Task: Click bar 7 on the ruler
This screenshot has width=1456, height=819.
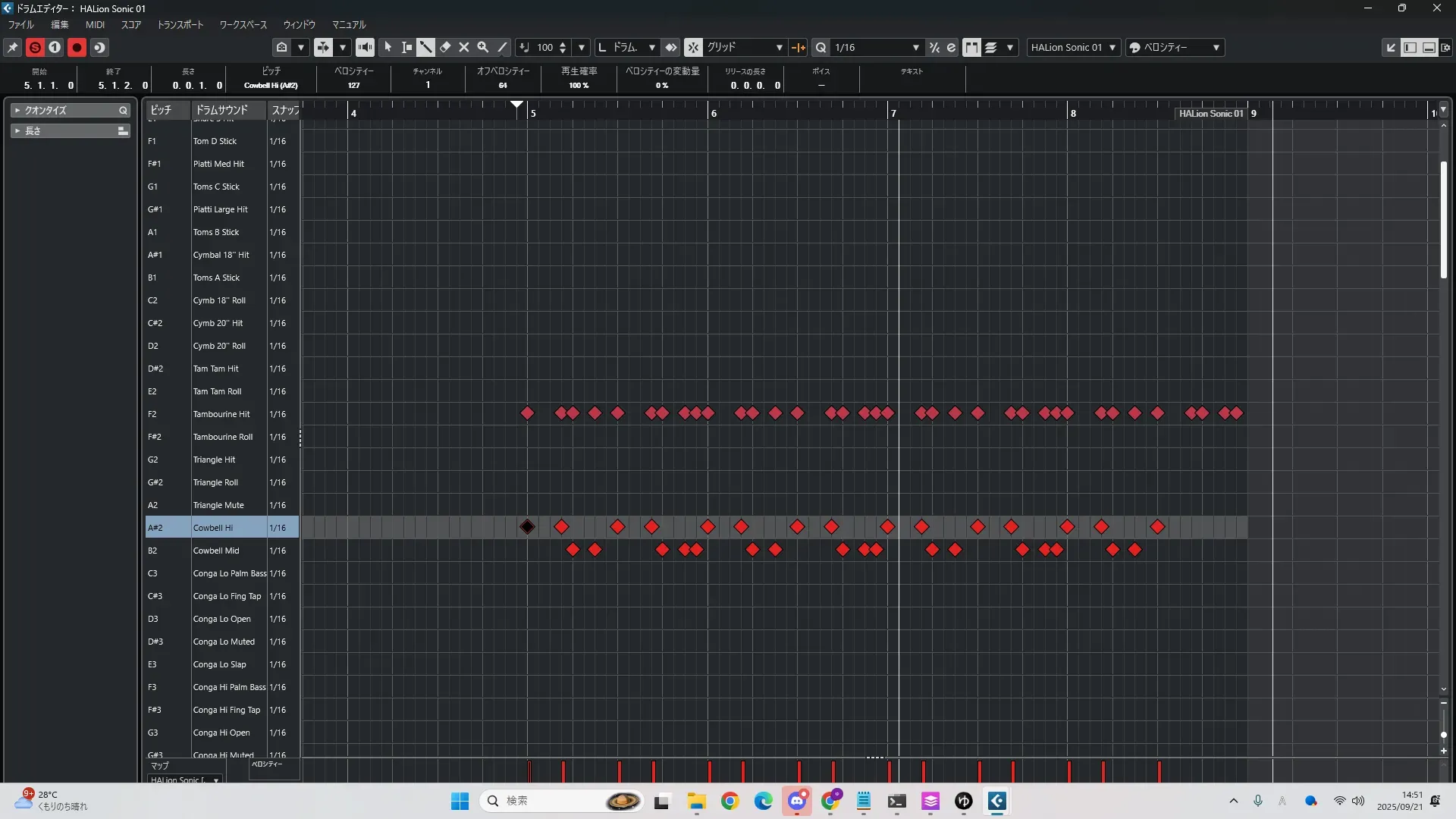Action: [x=893, y=113]
